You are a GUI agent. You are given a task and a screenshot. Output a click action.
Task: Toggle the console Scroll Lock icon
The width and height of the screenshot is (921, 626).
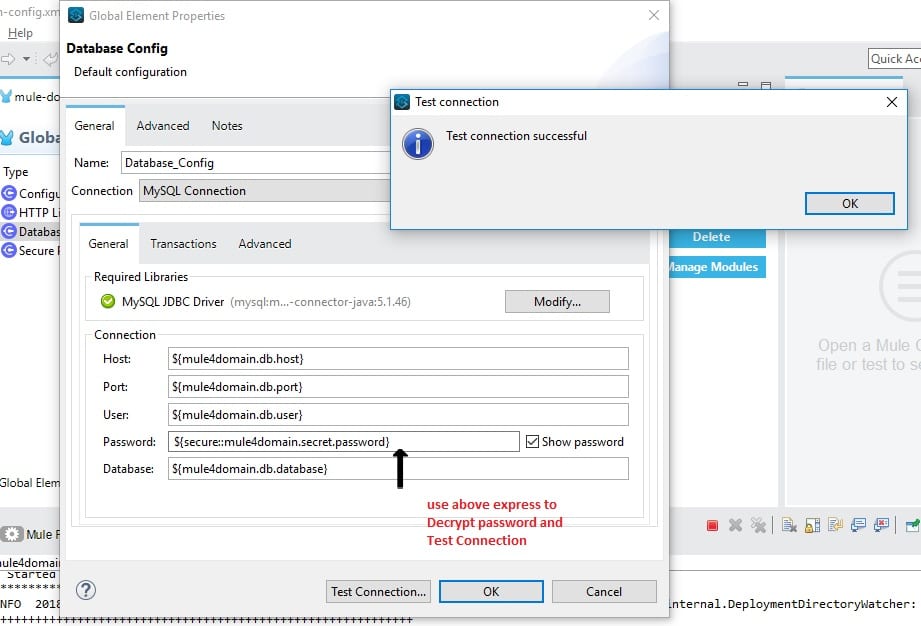(x=812, y=525)
